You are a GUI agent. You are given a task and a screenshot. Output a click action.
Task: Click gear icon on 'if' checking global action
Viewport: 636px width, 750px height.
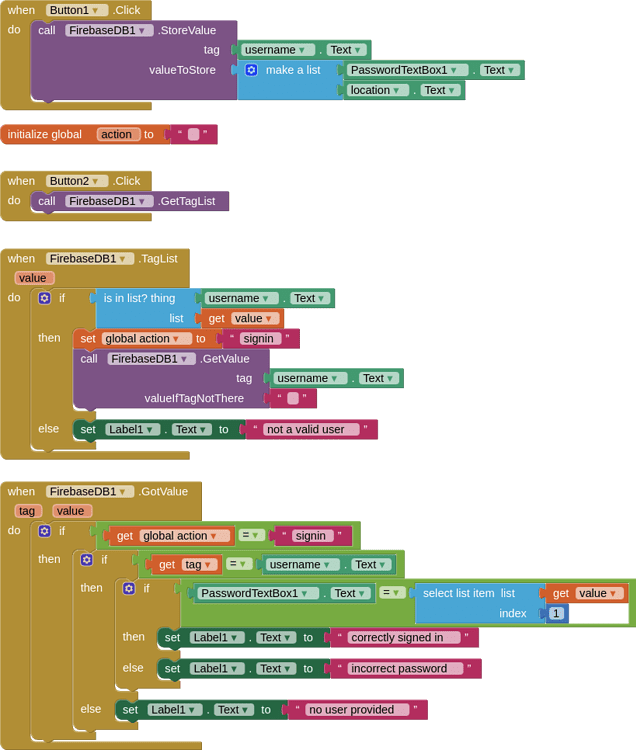click(x=45, y=531)
